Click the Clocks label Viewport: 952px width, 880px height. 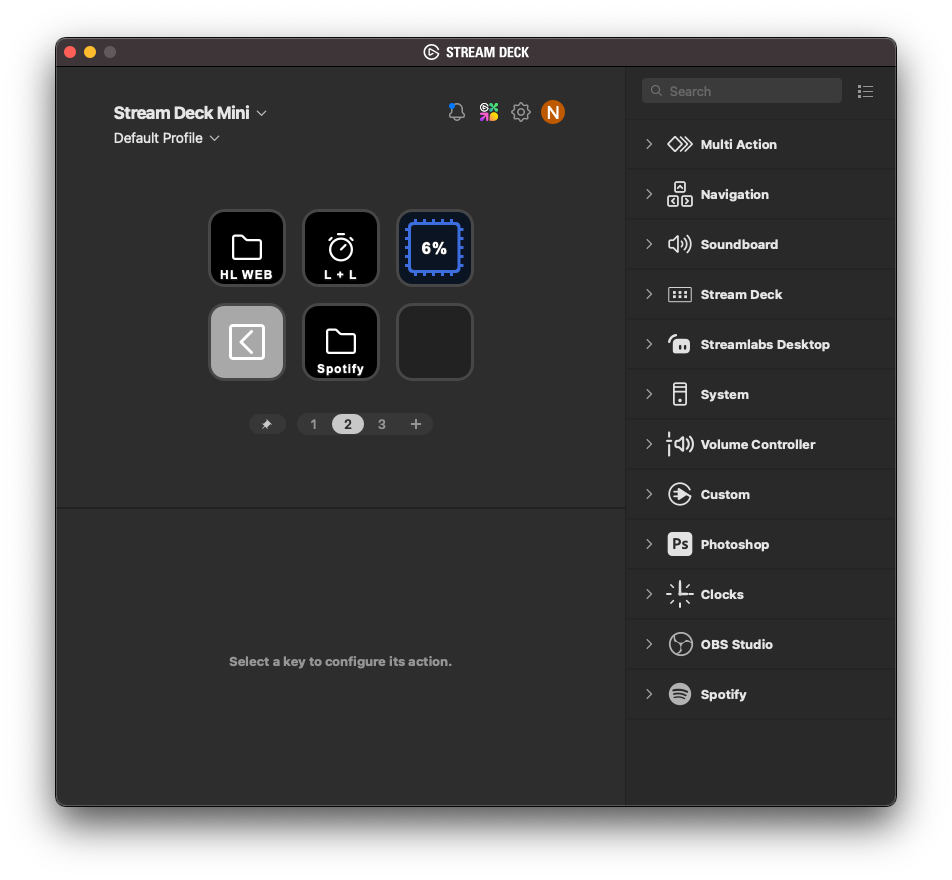click(x=722, y=595)
